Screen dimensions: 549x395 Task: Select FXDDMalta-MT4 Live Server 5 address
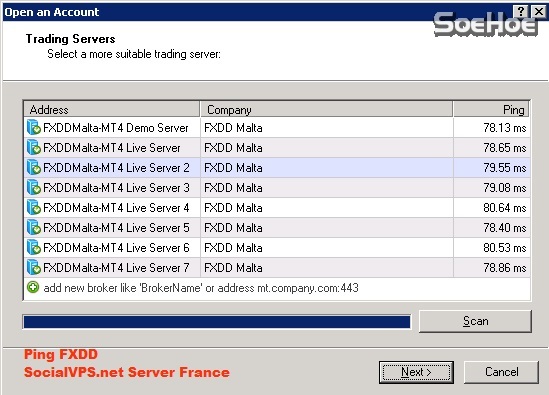click(116, 228)
